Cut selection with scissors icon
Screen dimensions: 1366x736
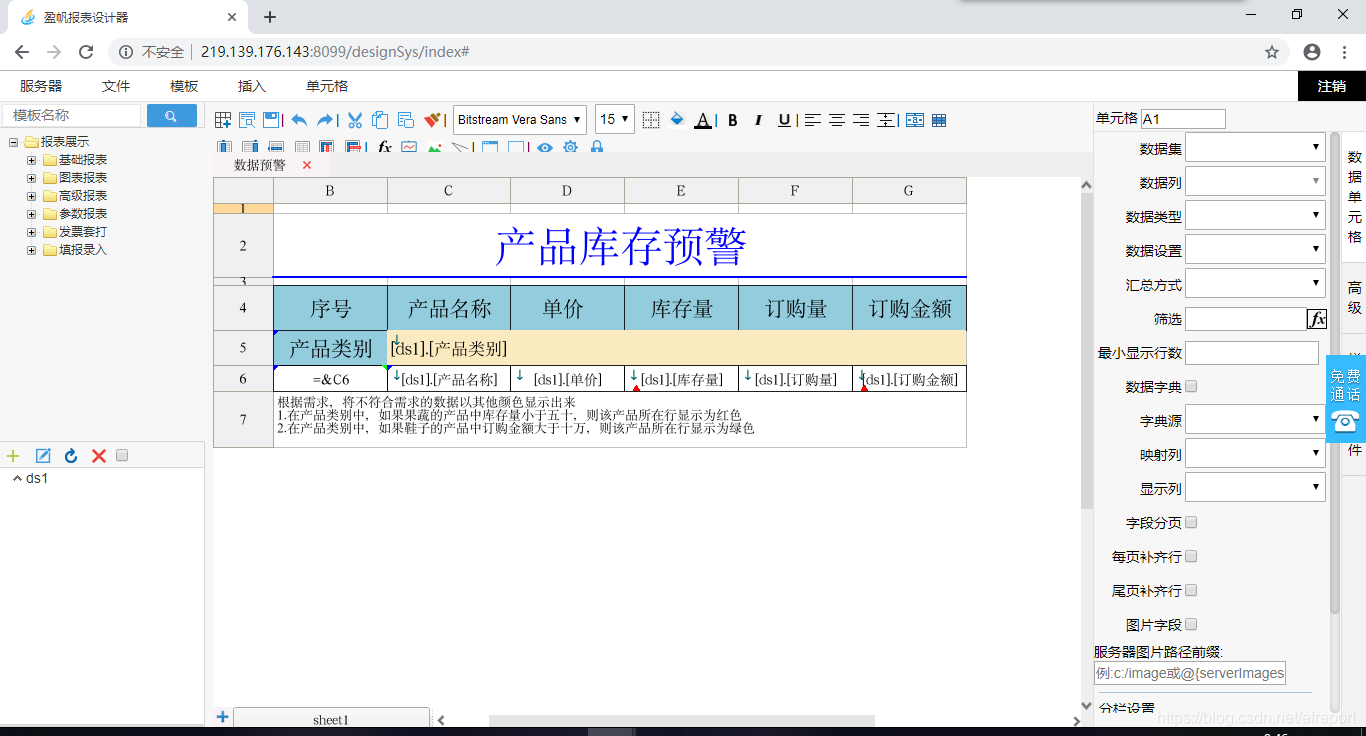pos(355,120)
